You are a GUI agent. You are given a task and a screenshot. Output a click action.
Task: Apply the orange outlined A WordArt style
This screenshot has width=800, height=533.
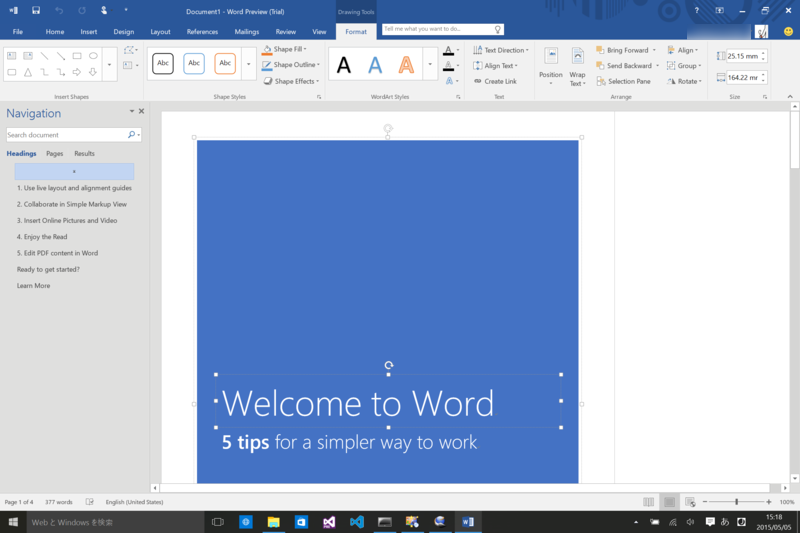click(406, 65)
